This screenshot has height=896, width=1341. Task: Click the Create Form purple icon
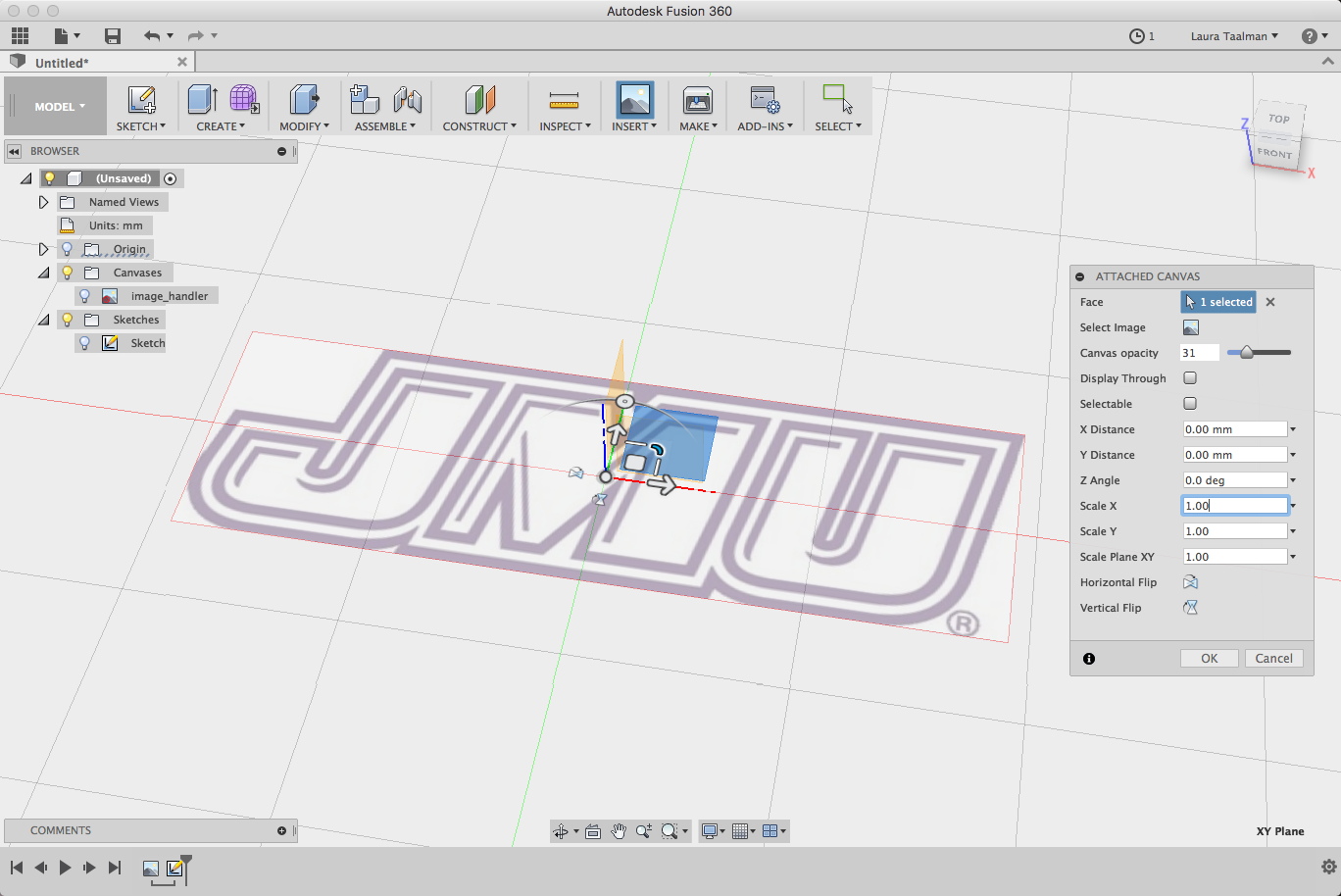[x=244, y=99]
